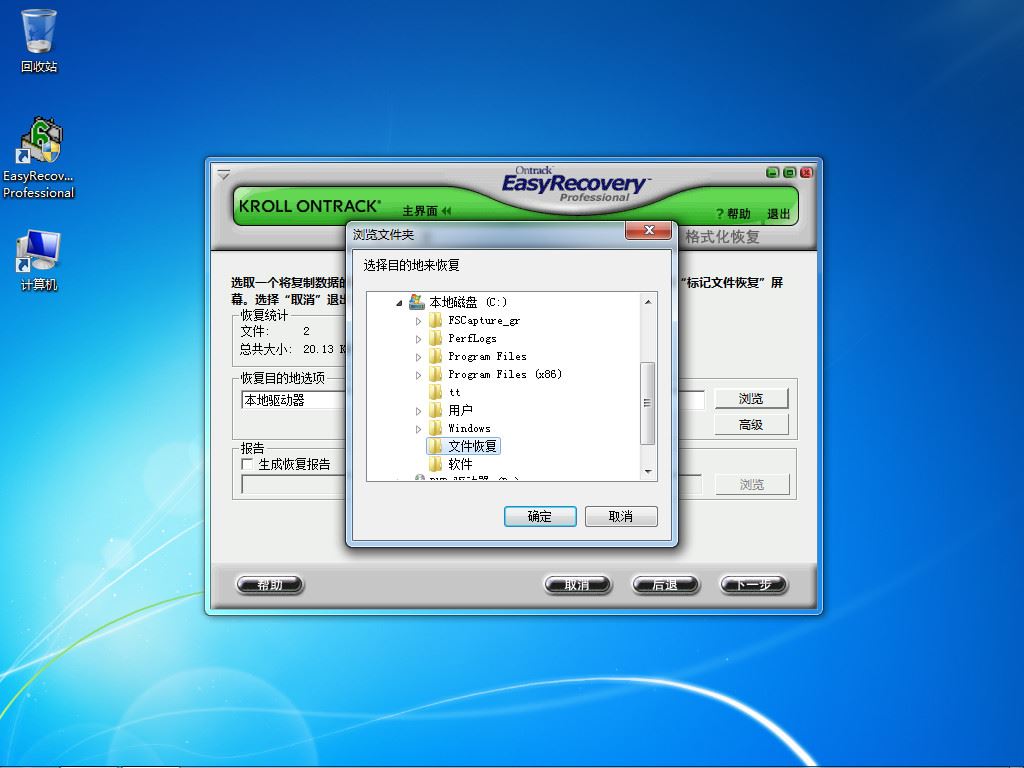Open 帮助 in the EasyRecovery header
1024x768 pixels.
click(733, 214)
